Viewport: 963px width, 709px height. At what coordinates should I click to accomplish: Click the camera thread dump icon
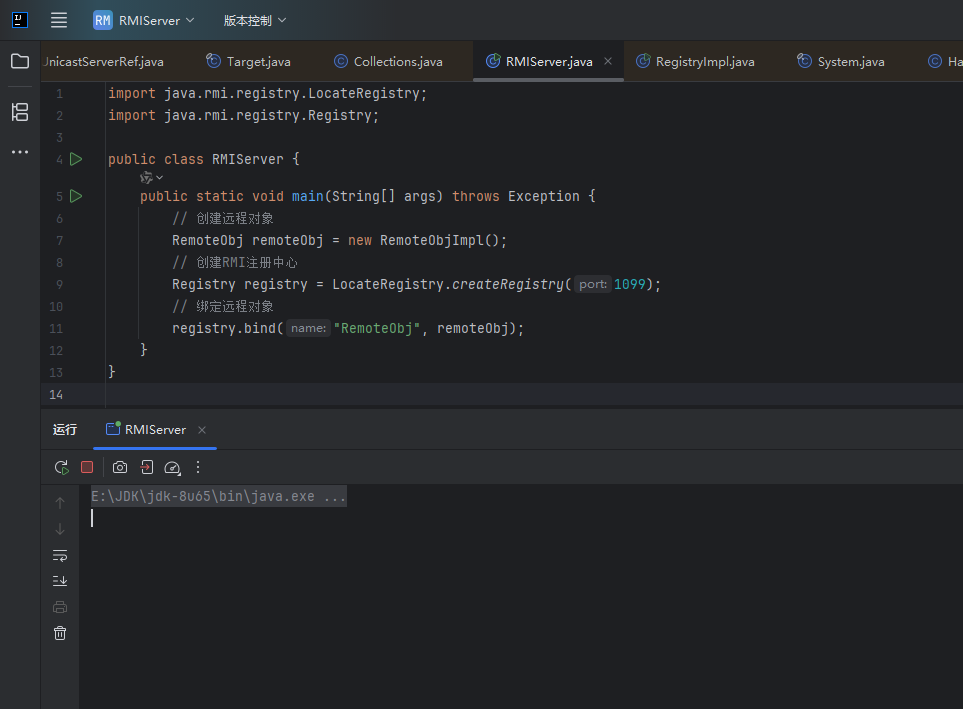click(120, 467)
